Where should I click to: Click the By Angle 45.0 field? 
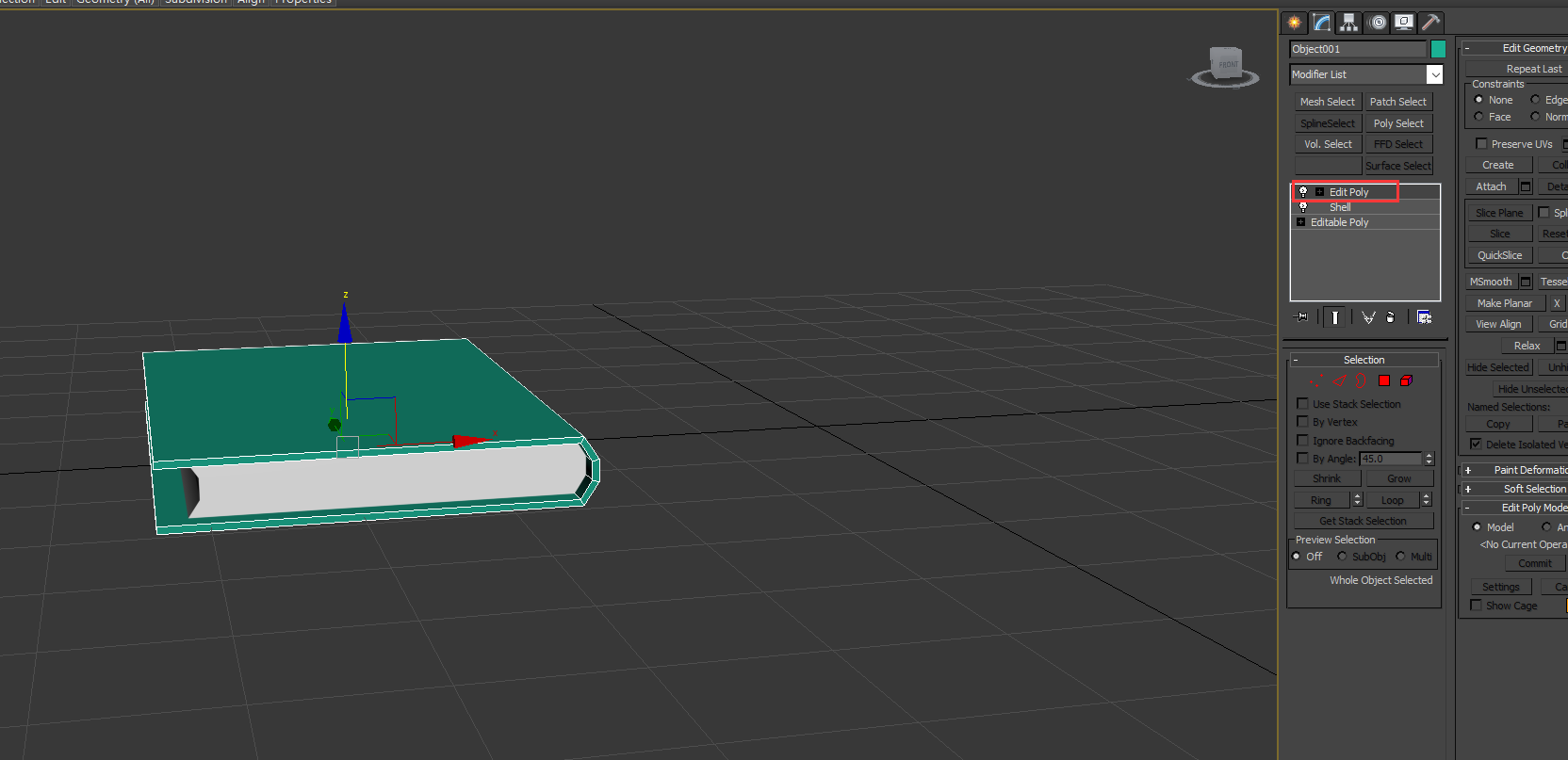(1390, 459)
